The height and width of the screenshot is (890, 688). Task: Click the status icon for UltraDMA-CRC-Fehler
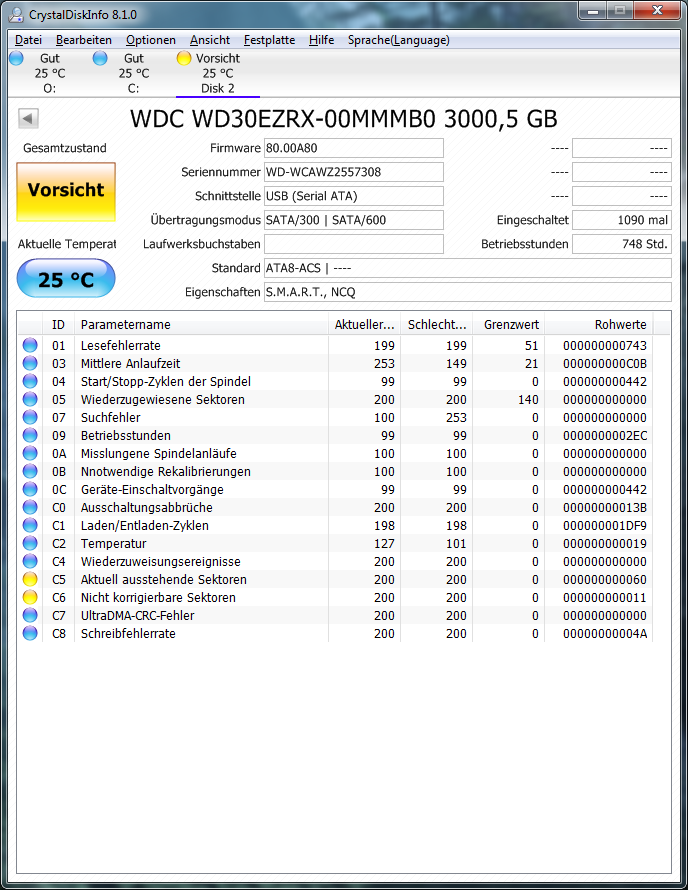(x=30, y=615)
